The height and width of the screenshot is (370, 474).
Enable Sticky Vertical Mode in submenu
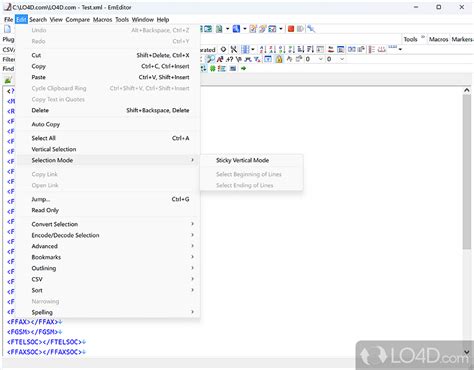[251, 160]
